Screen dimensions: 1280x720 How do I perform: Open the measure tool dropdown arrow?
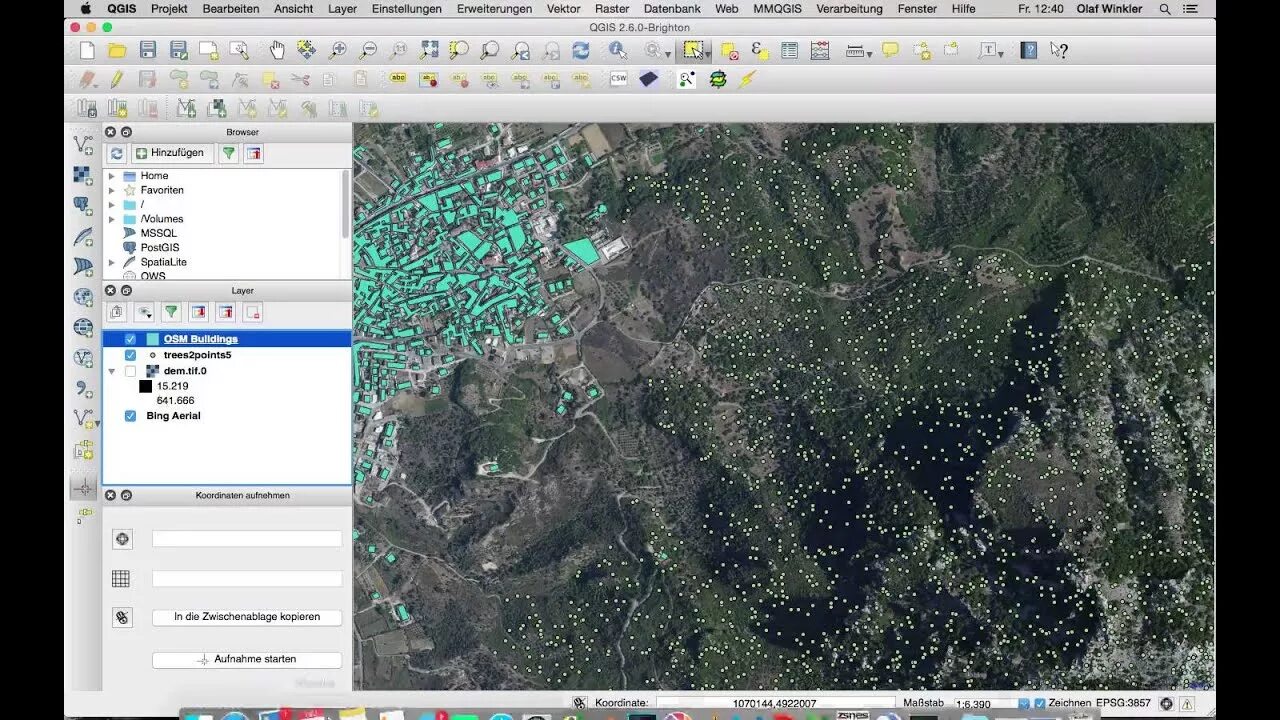pos(870,52)
